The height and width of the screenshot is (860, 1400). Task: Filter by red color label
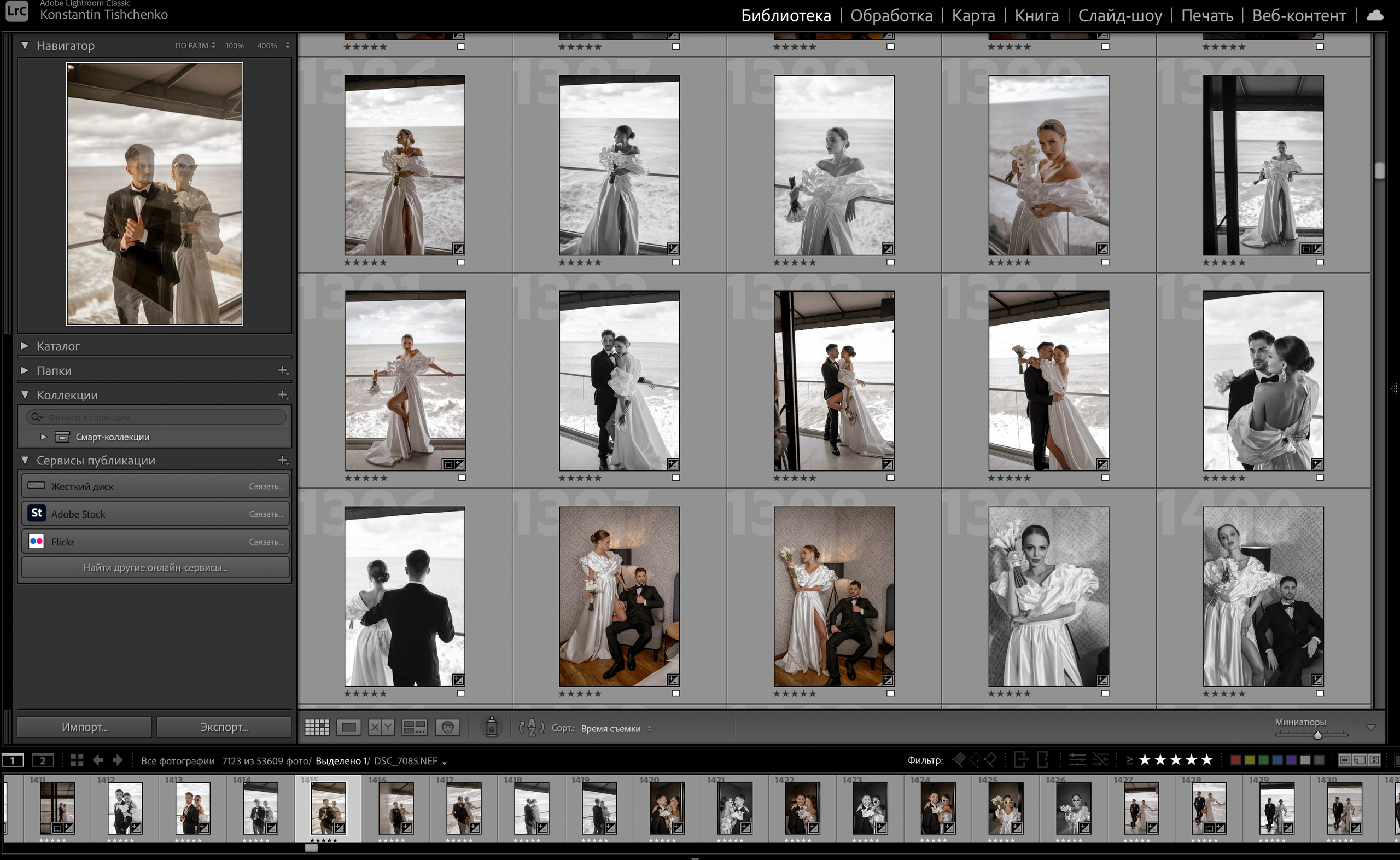(x=1235, y=760)
